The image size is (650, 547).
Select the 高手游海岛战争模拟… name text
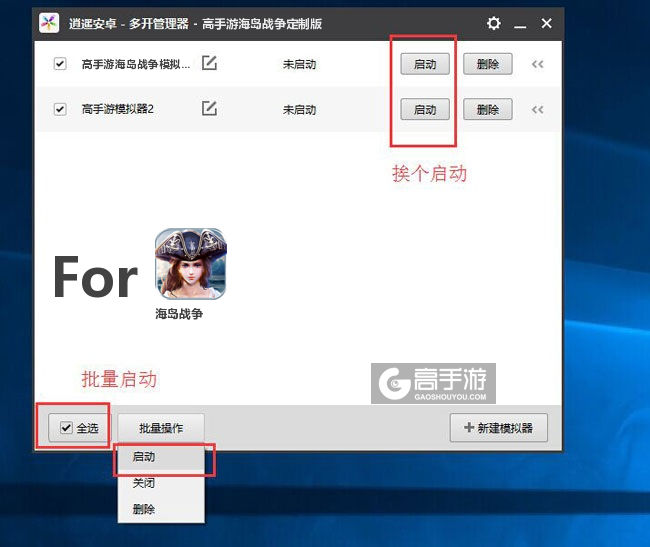[136, 65]
